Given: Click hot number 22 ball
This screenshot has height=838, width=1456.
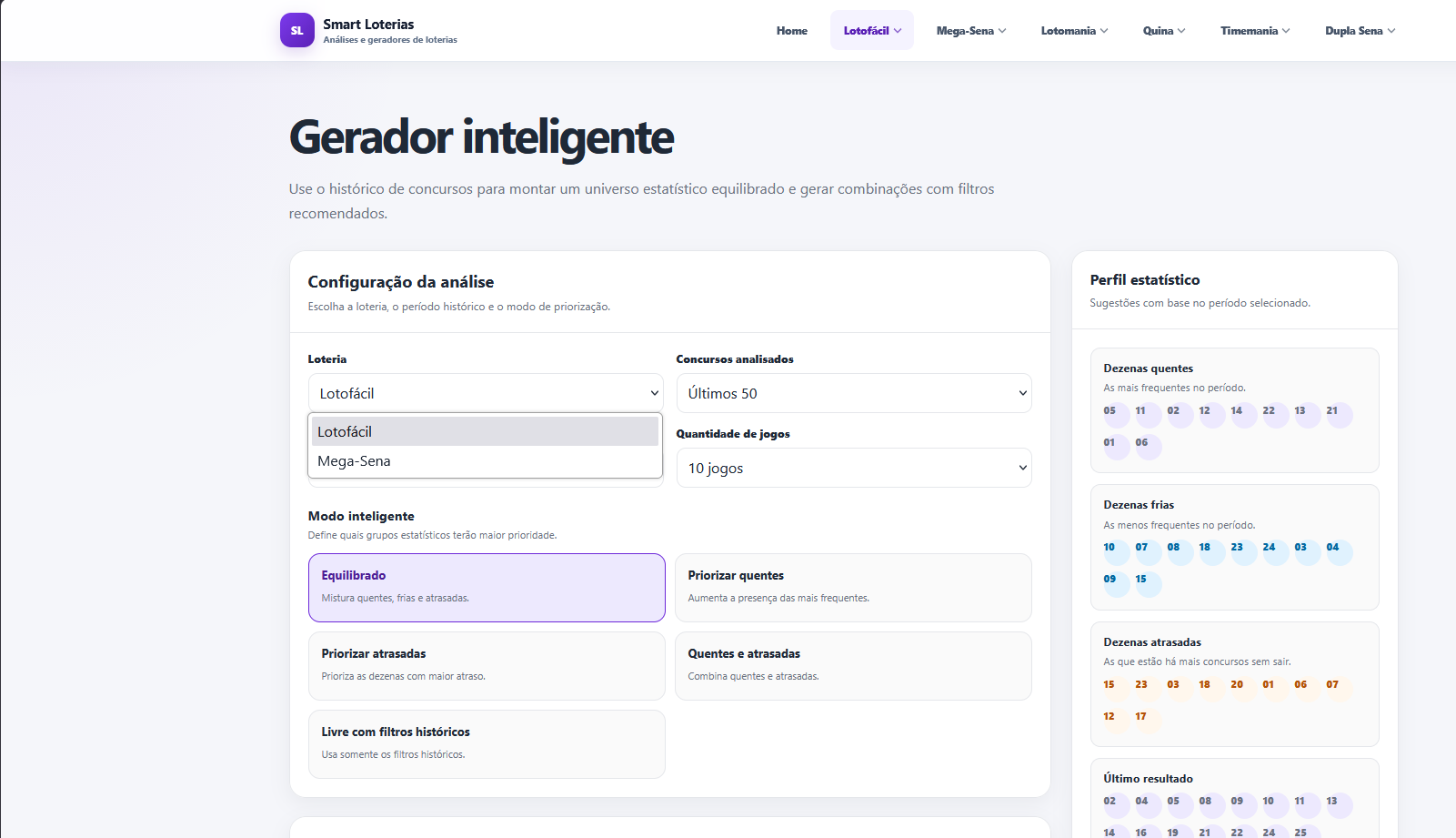Looking at the screenshot, I should point(1275,415).
